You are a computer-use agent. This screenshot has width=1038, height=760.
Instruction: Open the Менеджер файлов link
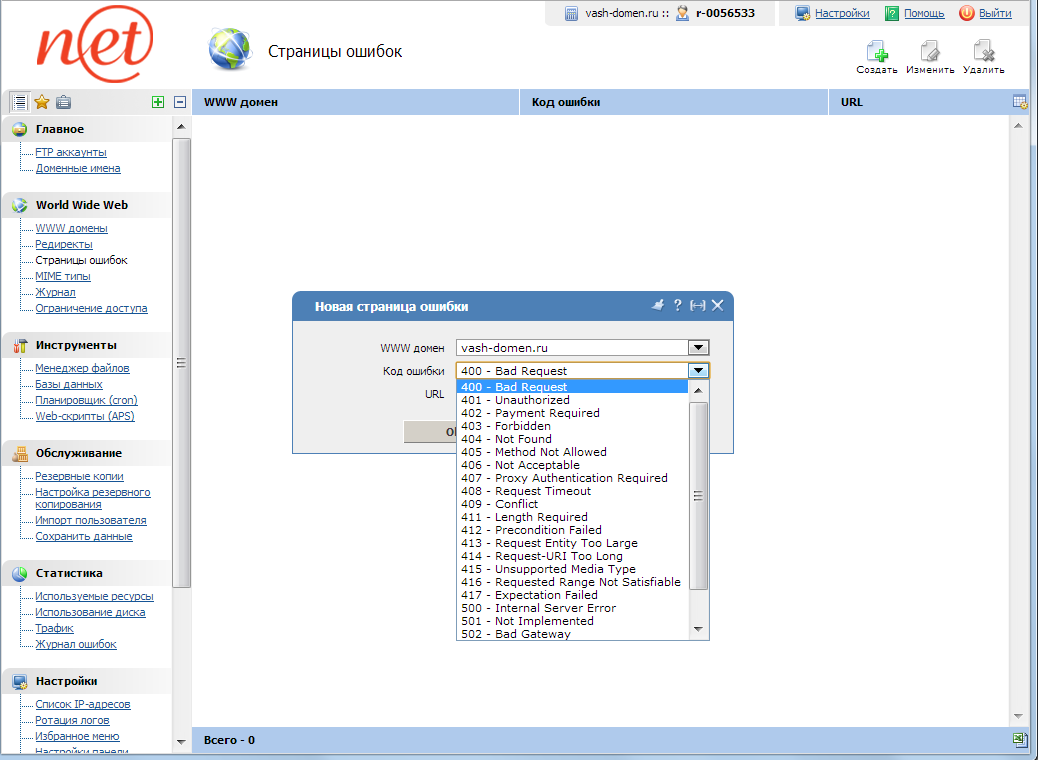[x=82, y=368]
